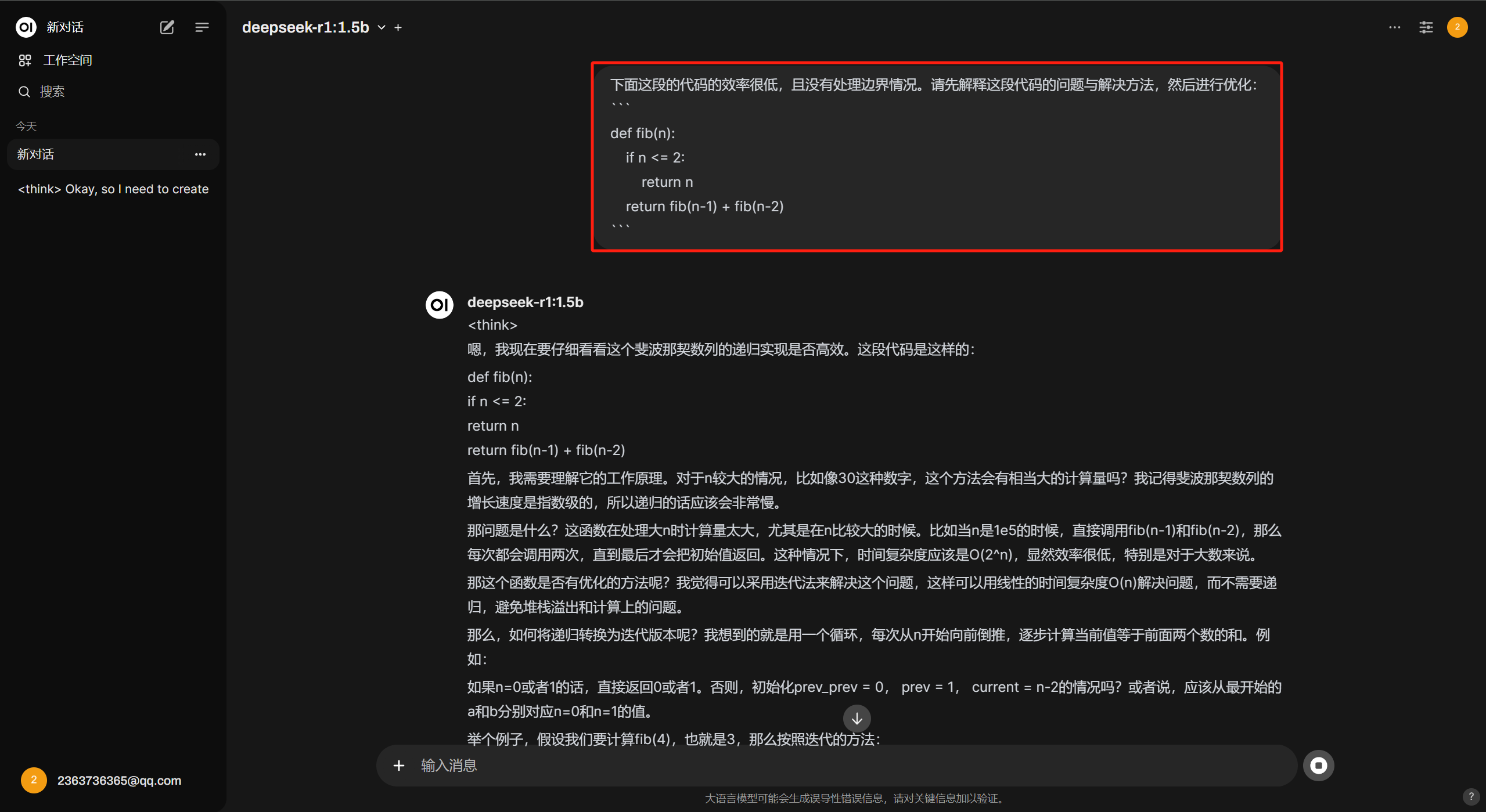Click the user prompt text beginning 下面这段的代码

point(934,85)
